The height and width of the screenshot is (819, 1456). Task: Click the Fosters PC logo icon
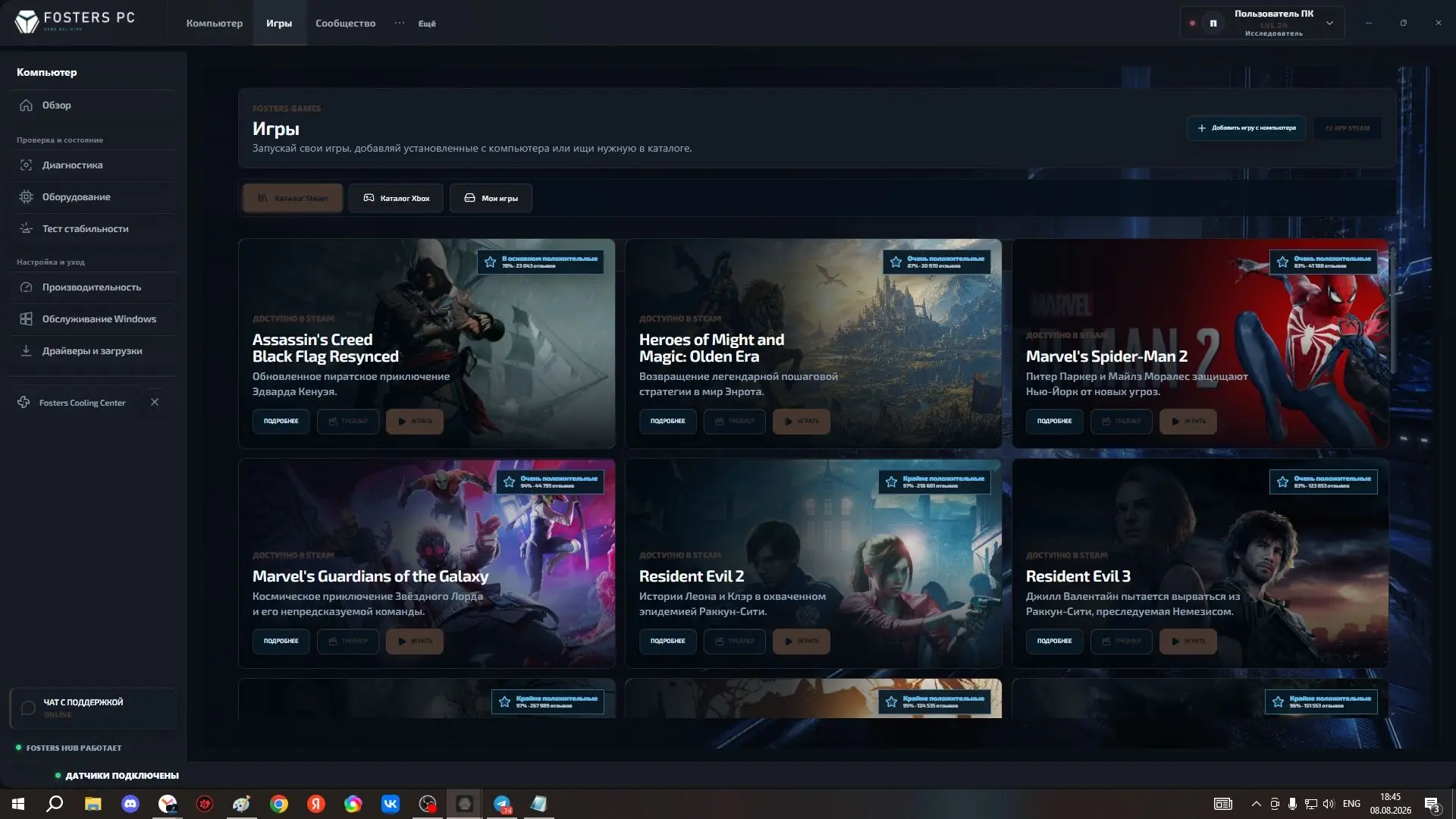pos(27,22)
